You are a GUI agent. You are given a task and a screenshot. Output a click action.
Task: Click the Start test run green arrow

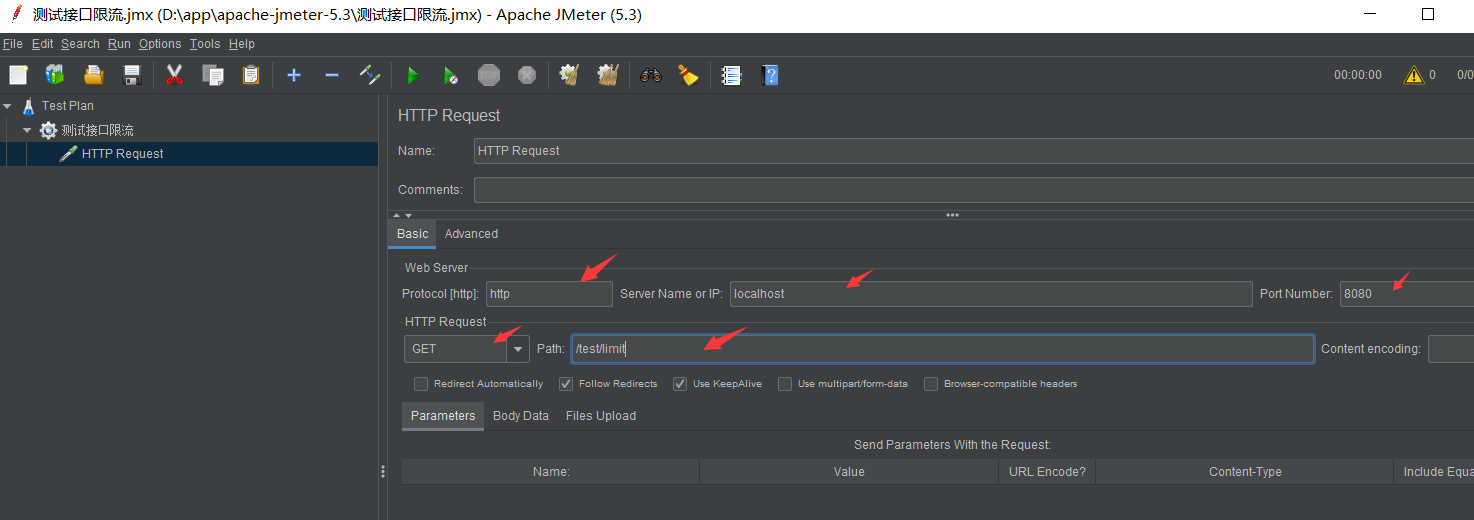(412, 75)
